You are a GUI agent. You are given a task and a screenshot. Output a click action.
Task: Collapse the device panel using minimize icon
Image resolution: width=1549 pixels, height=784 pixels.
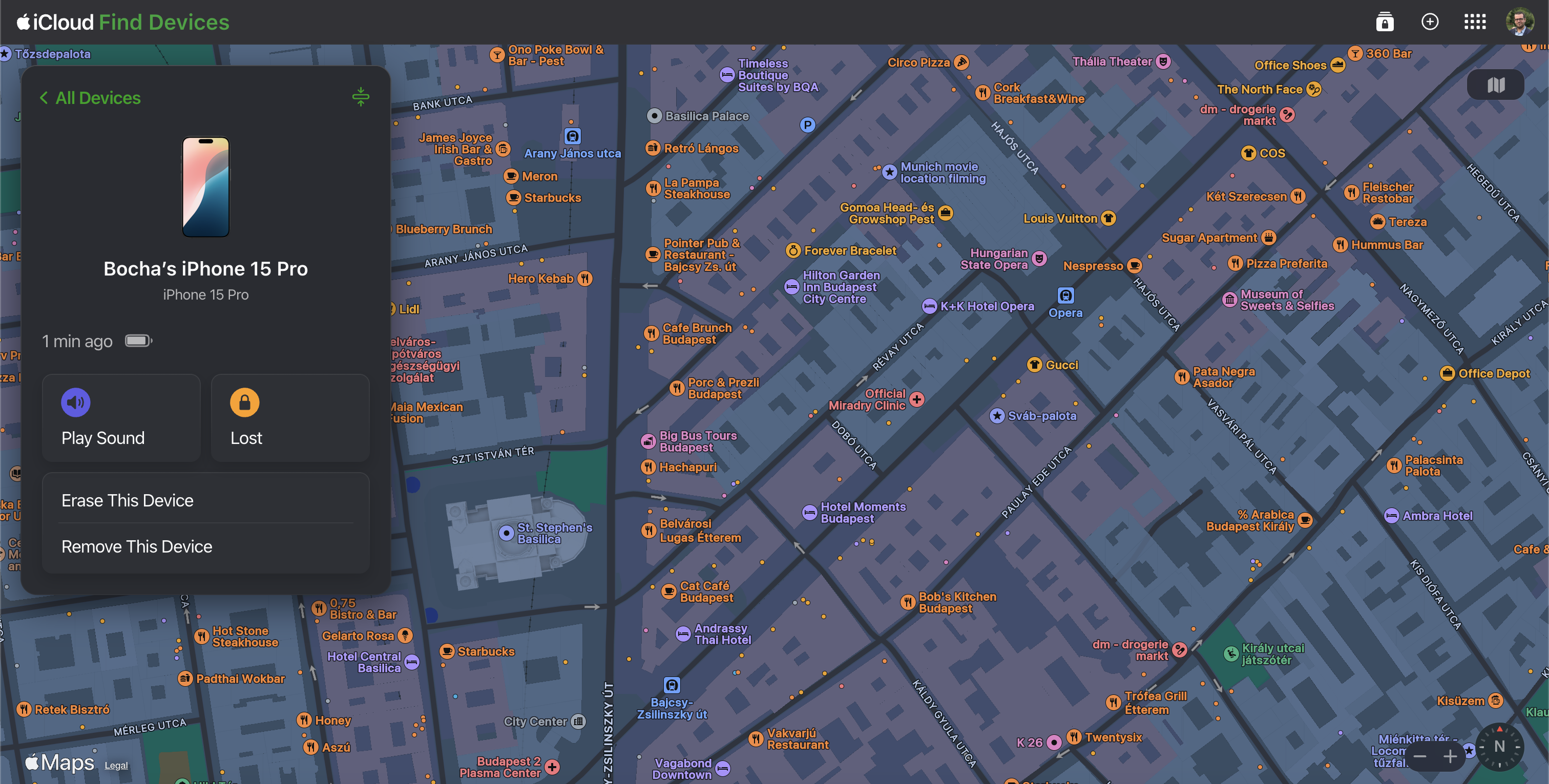361,97
